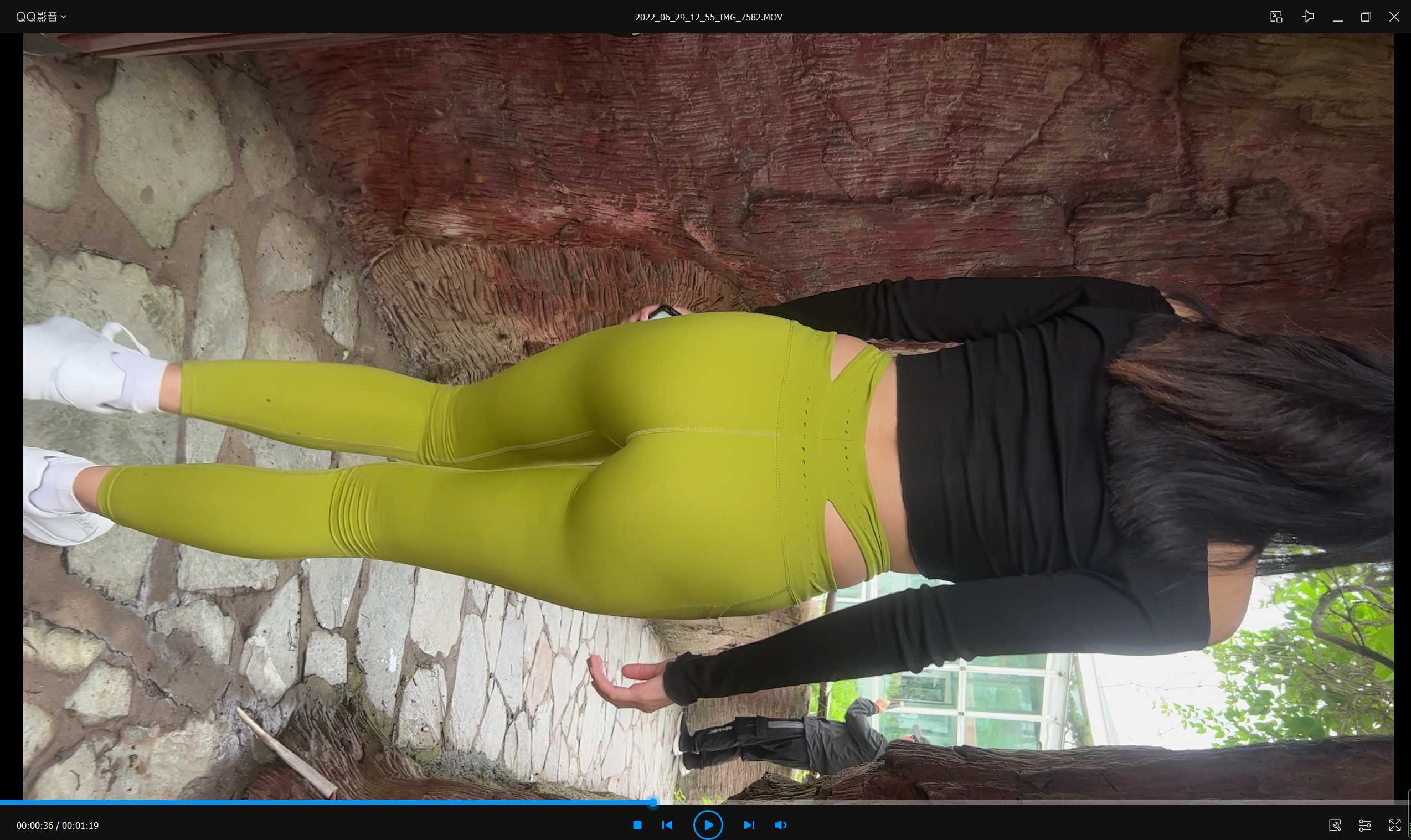Mute the volume speaker icon
1411x840 pixels.
pos(780,824)
